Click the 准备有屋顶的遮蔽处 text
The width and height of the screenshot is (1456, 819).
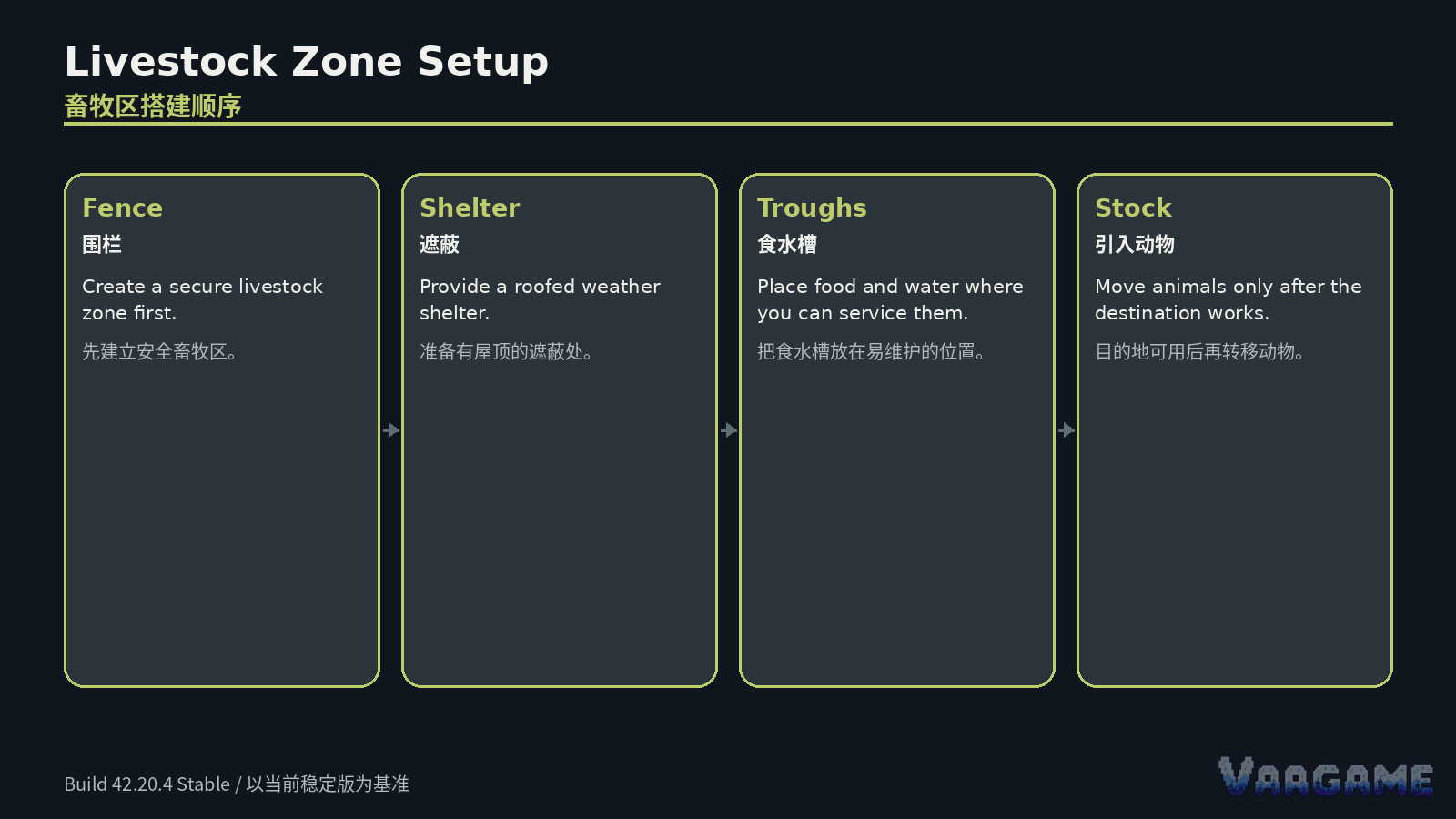pos(506,351)
